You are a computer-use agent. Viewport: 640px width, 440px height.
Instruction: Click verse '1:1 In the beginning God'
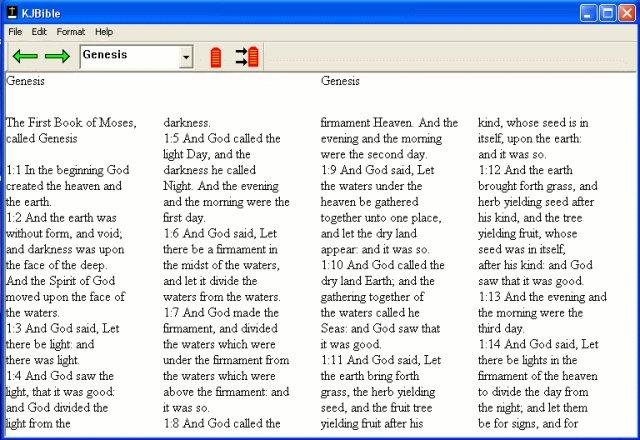(68, 170)
